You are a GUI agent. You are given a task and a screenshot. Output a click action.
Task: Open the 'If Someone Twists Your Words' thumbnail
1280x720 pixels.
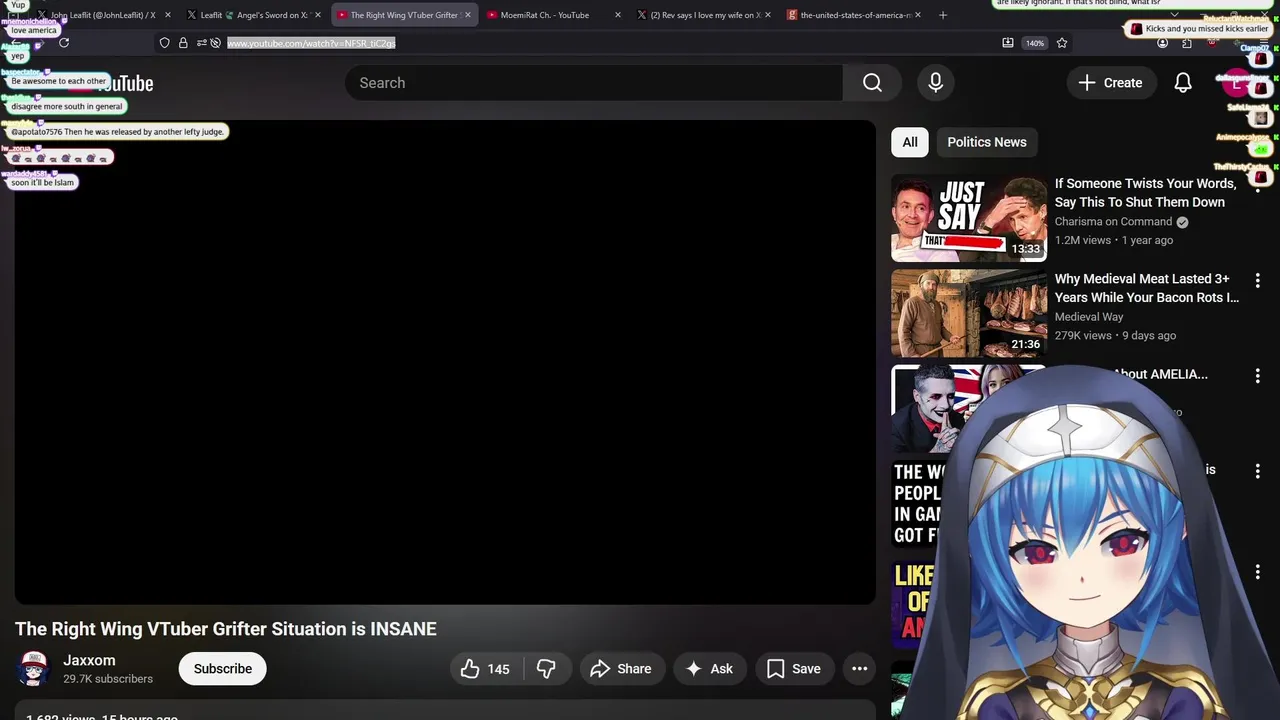pos(969,218)
